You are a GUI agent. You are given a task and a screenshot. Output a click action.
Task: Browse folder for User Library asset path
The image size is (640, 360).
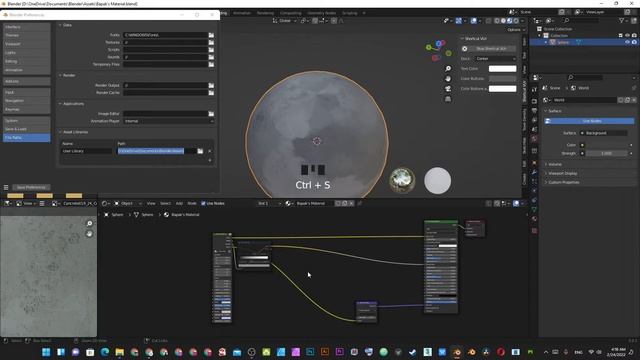(200, 151)
